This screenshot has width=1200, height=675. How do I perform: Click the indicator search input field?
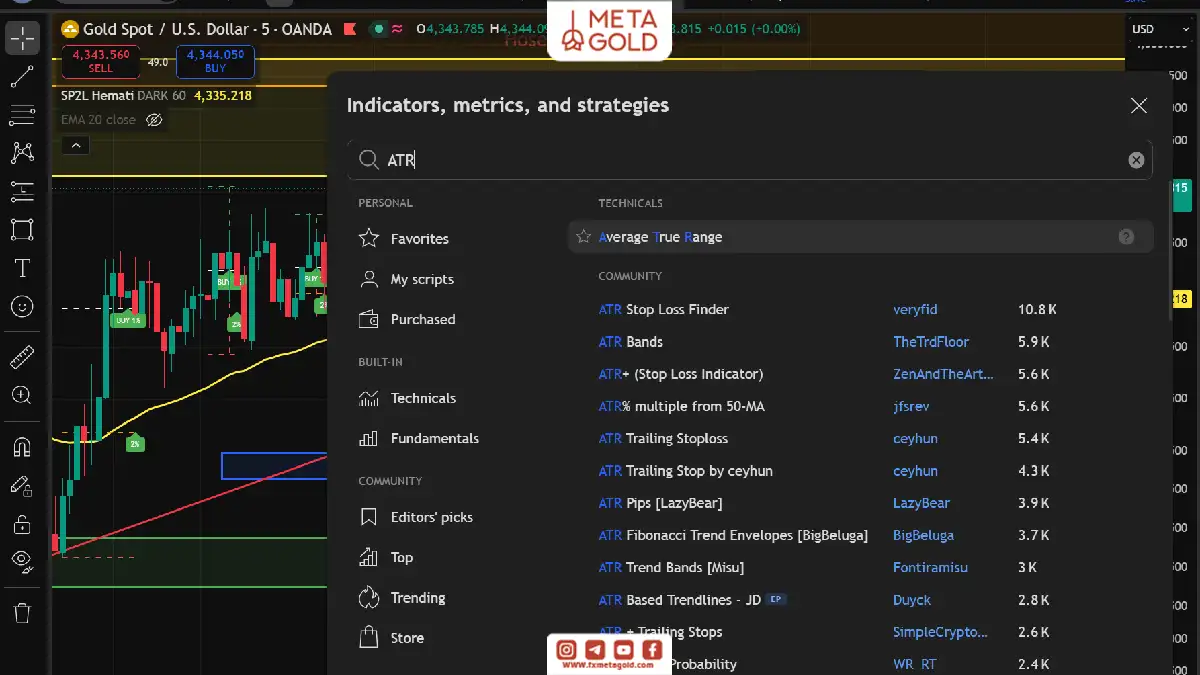click(750, 160)
